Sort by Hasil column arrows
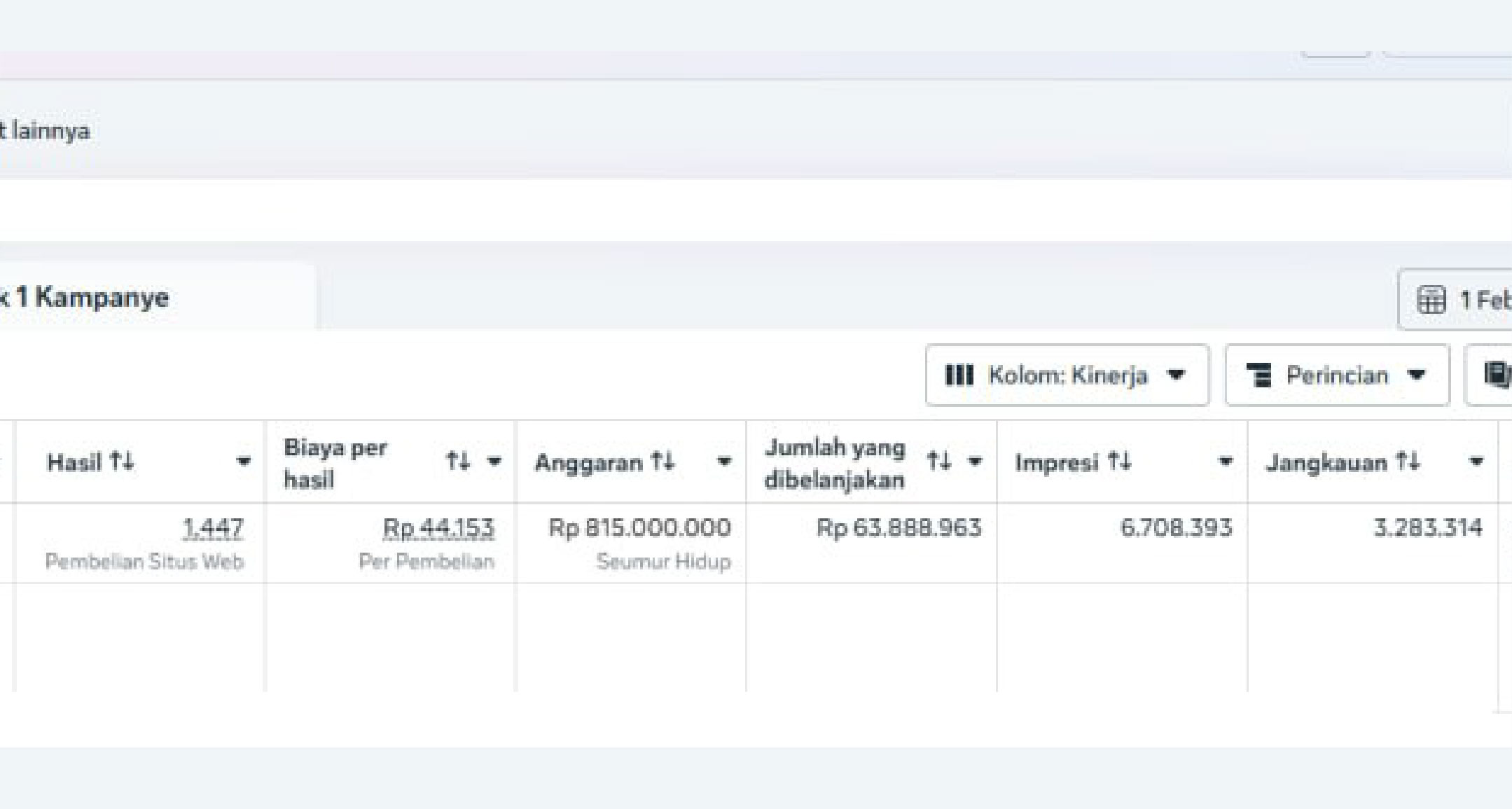This screenshot has width=1512, height=809. [121, 462]
